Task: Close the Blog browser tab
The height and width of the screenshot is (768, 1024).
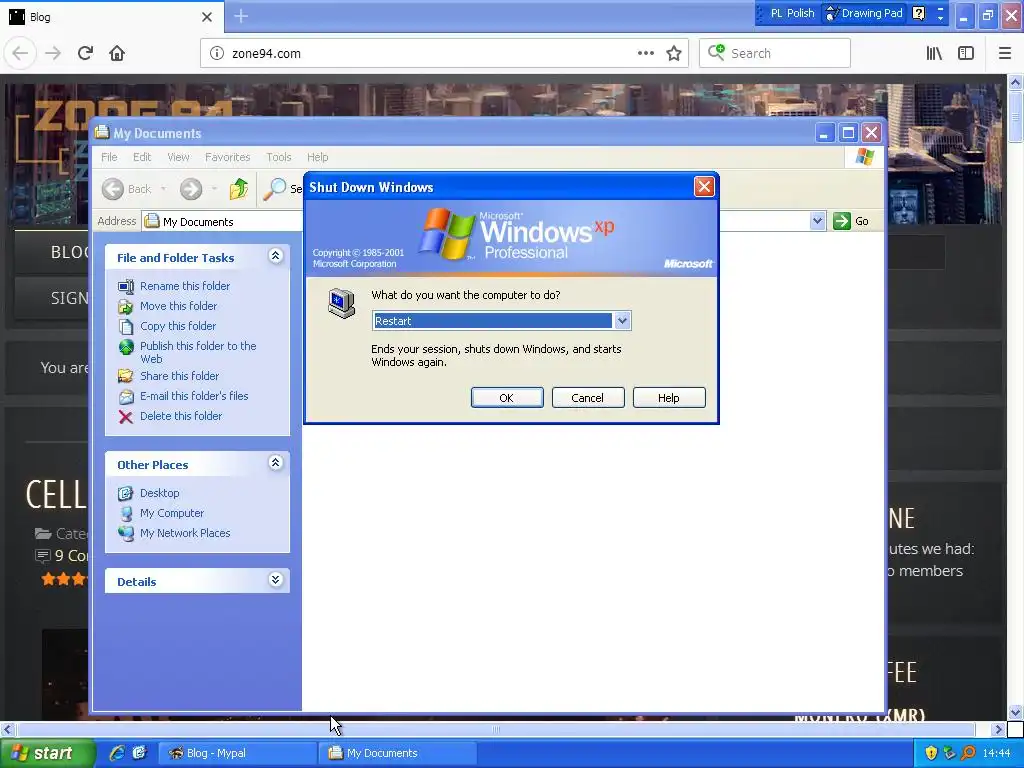Action: (207, 17)
